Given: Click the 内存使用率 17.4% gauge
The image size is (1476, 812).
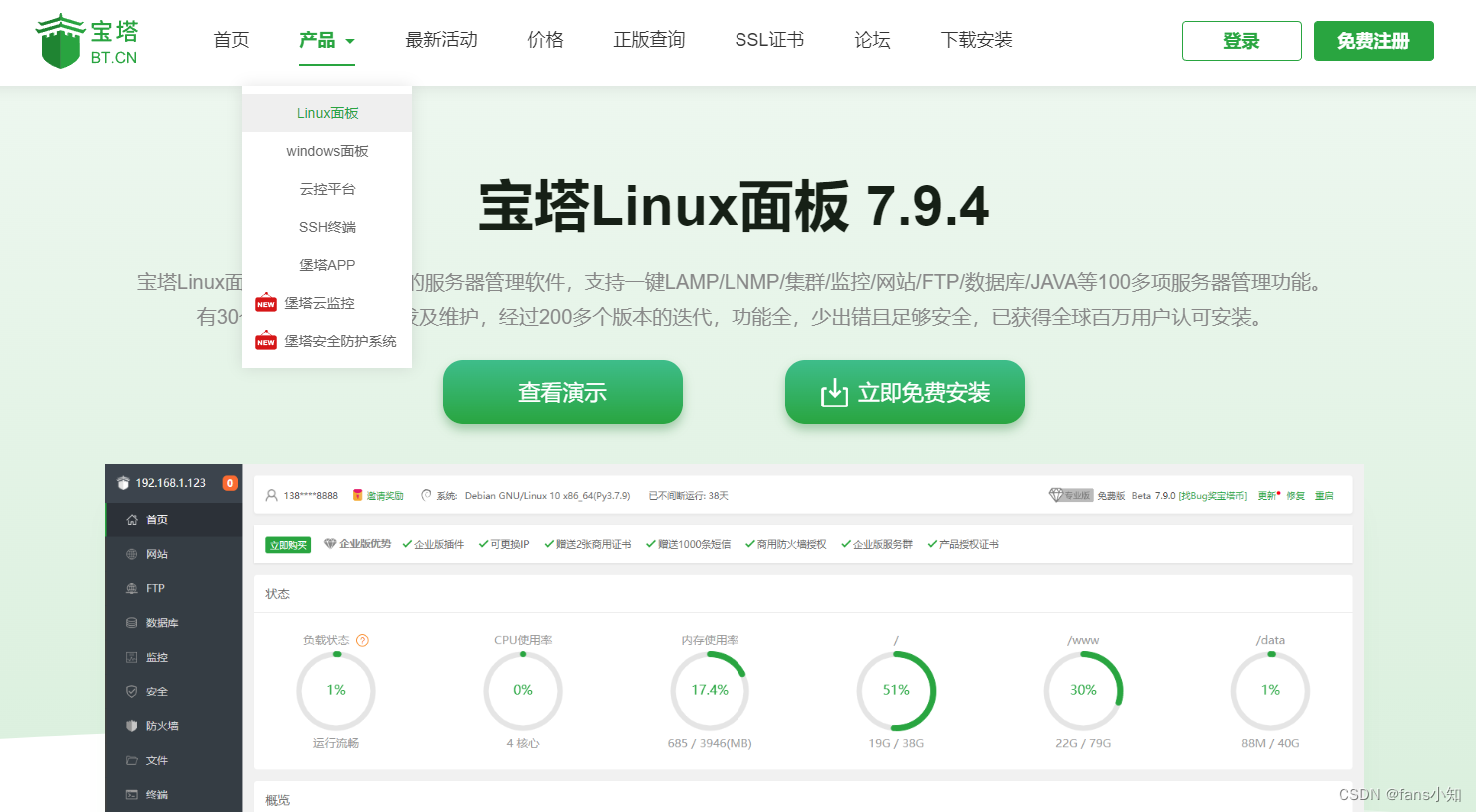Looking at the screenshot, I should click(x=710, y=690).
